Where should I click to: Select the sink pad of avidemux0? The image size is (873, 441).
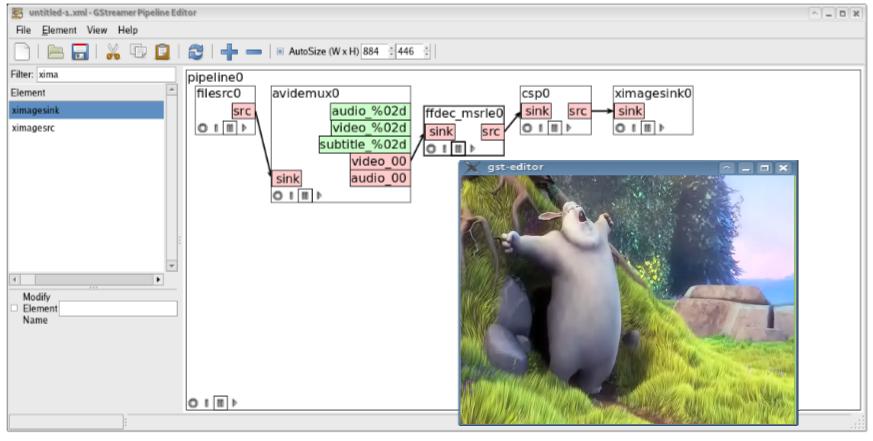click(287, 179)
